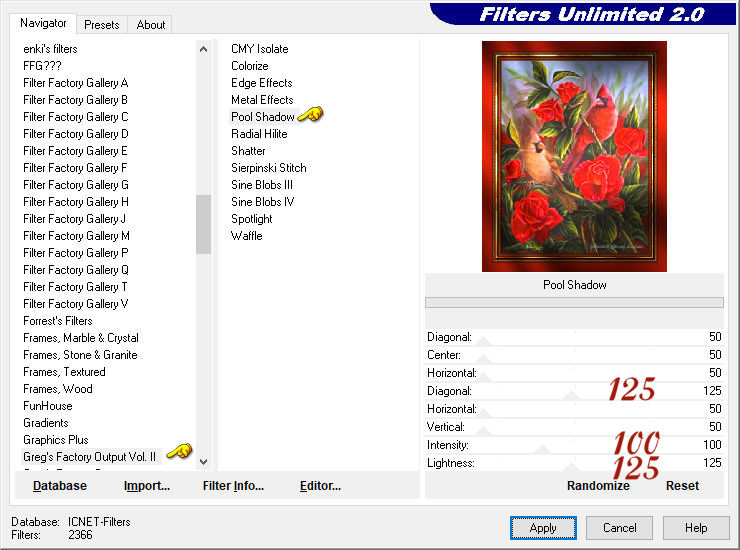Select Filter Factory Gallery D
Image resolution: width=740 pixels, height=550 pixels.
tap(76, 134)
